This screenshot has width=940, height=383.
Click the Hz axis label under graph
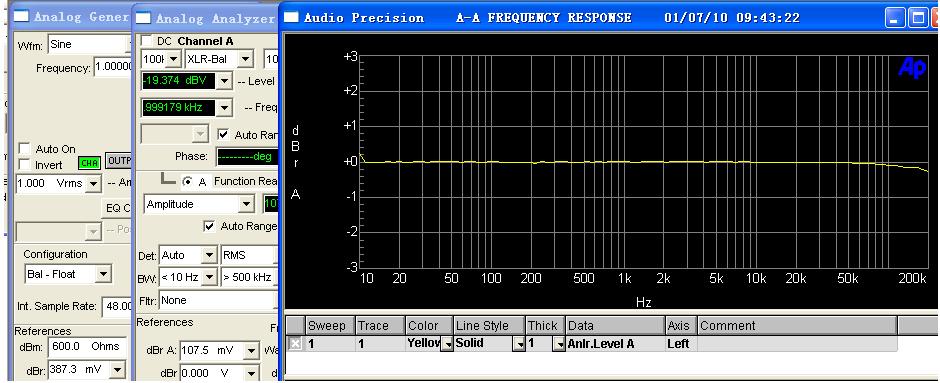pos(643,302)
